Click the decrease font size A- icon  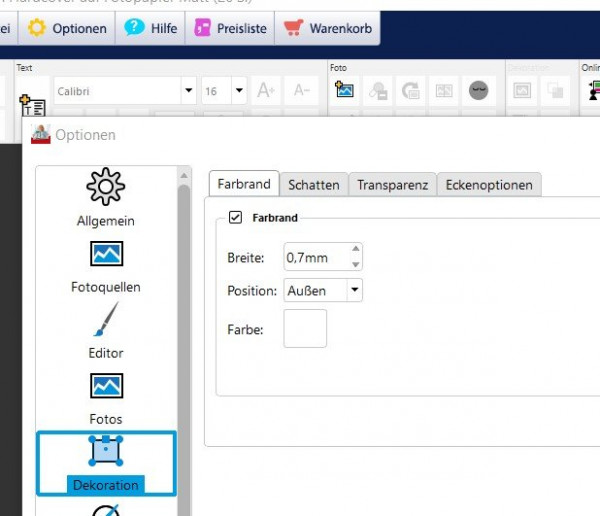(x=302, y=91)
